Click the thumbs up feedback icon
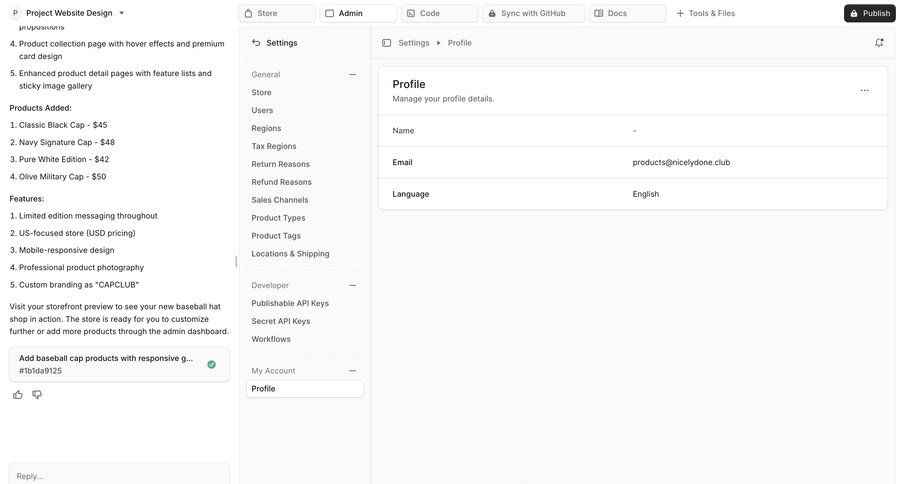Screen dimensions: 900x484 pos(18,394)
